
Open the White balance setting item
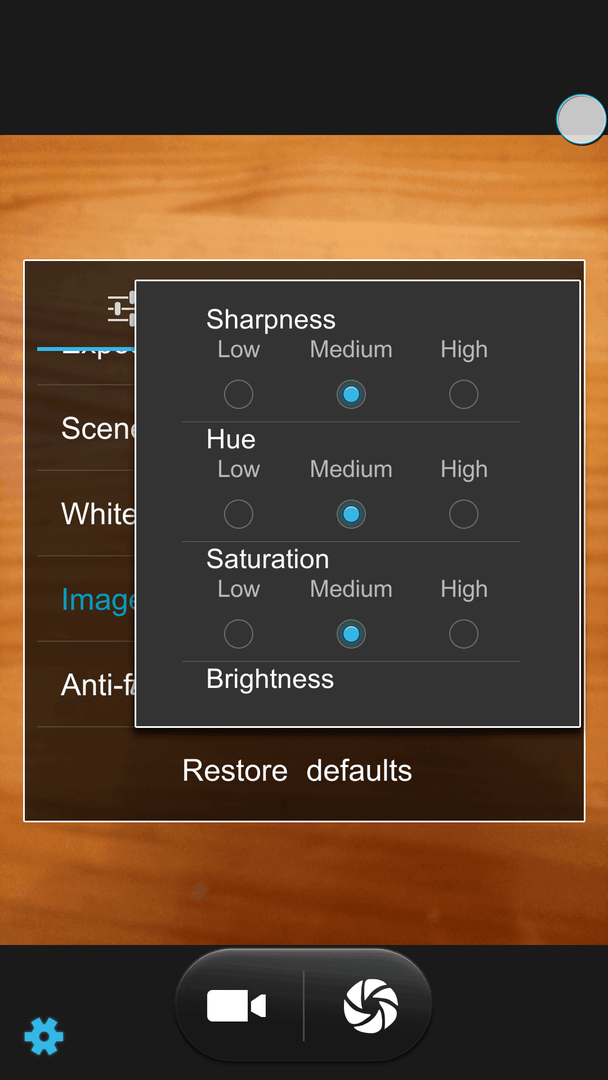pyautogui.click(x=86, y=514)
